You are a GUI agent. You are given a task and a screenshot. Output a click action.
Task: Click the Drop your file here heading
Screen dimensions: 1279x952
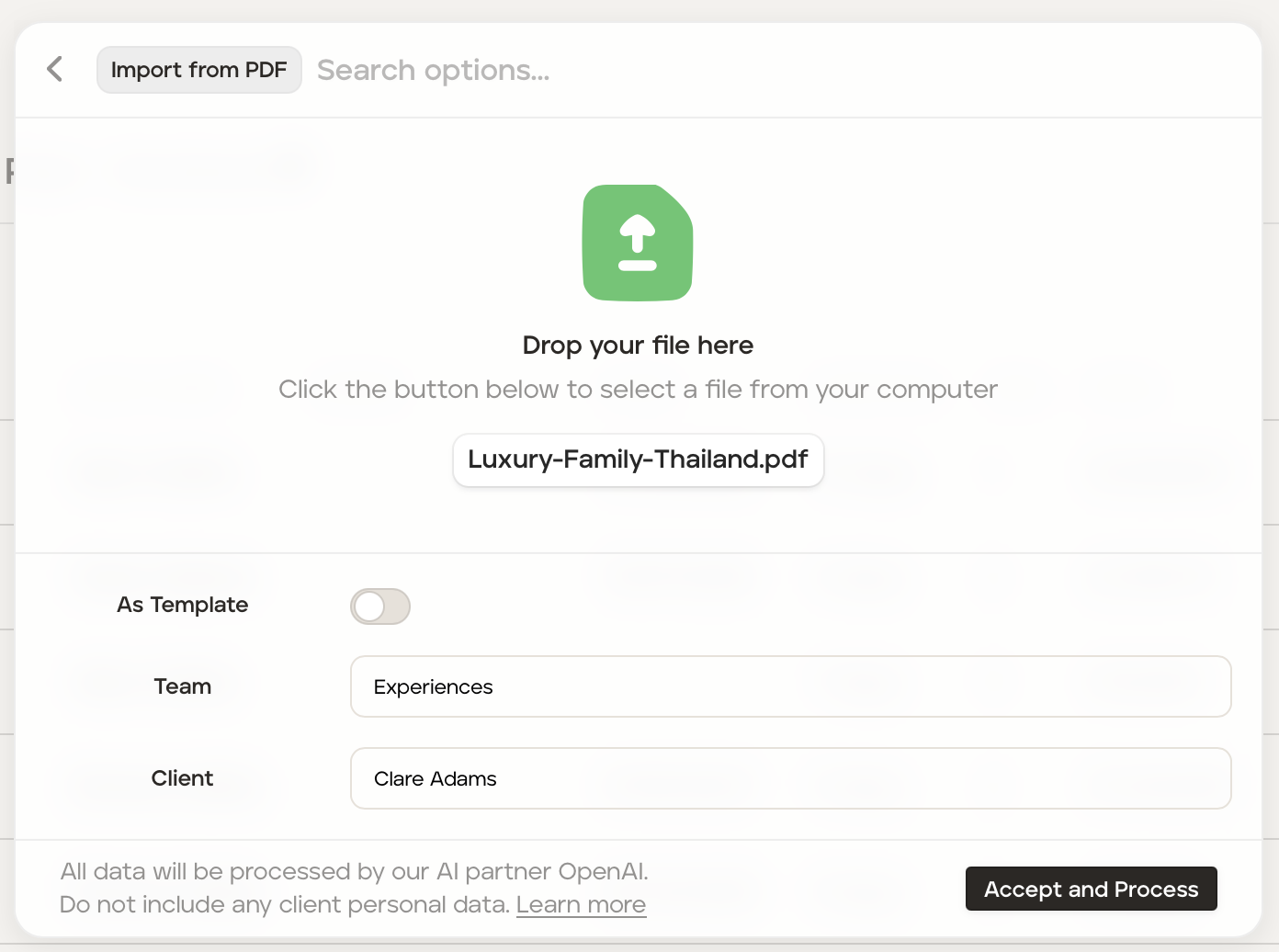click(x=638, y=346)
